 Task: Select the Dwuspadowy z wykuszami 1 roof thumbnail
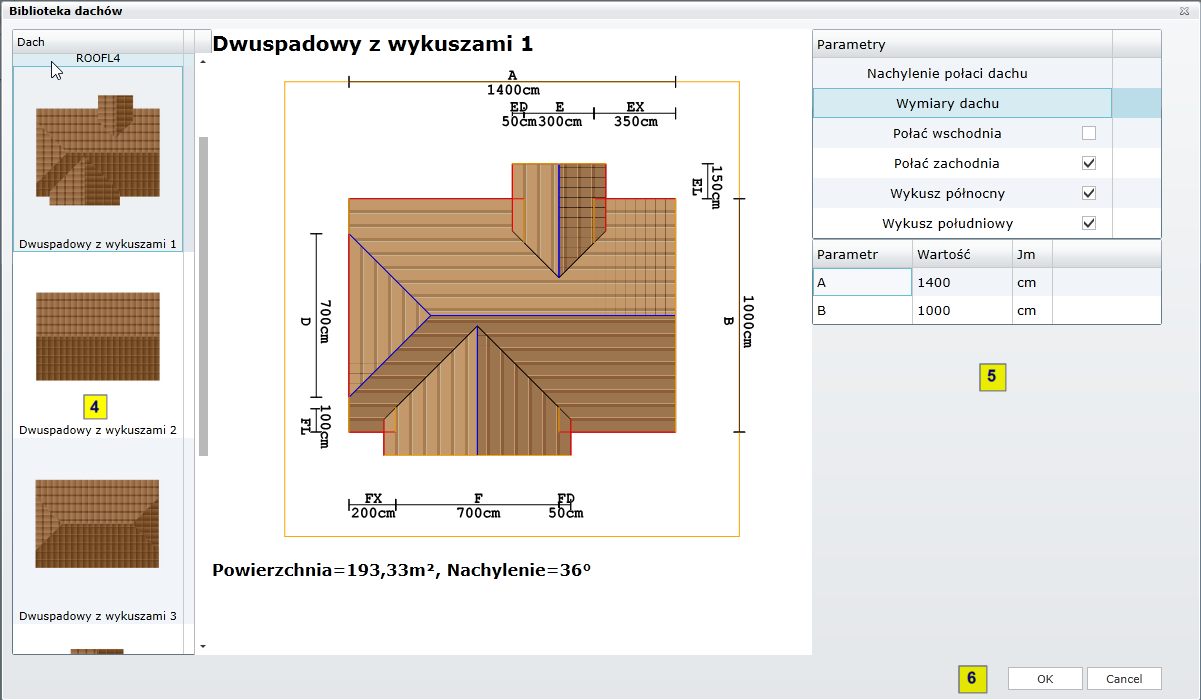click(97, 150)
